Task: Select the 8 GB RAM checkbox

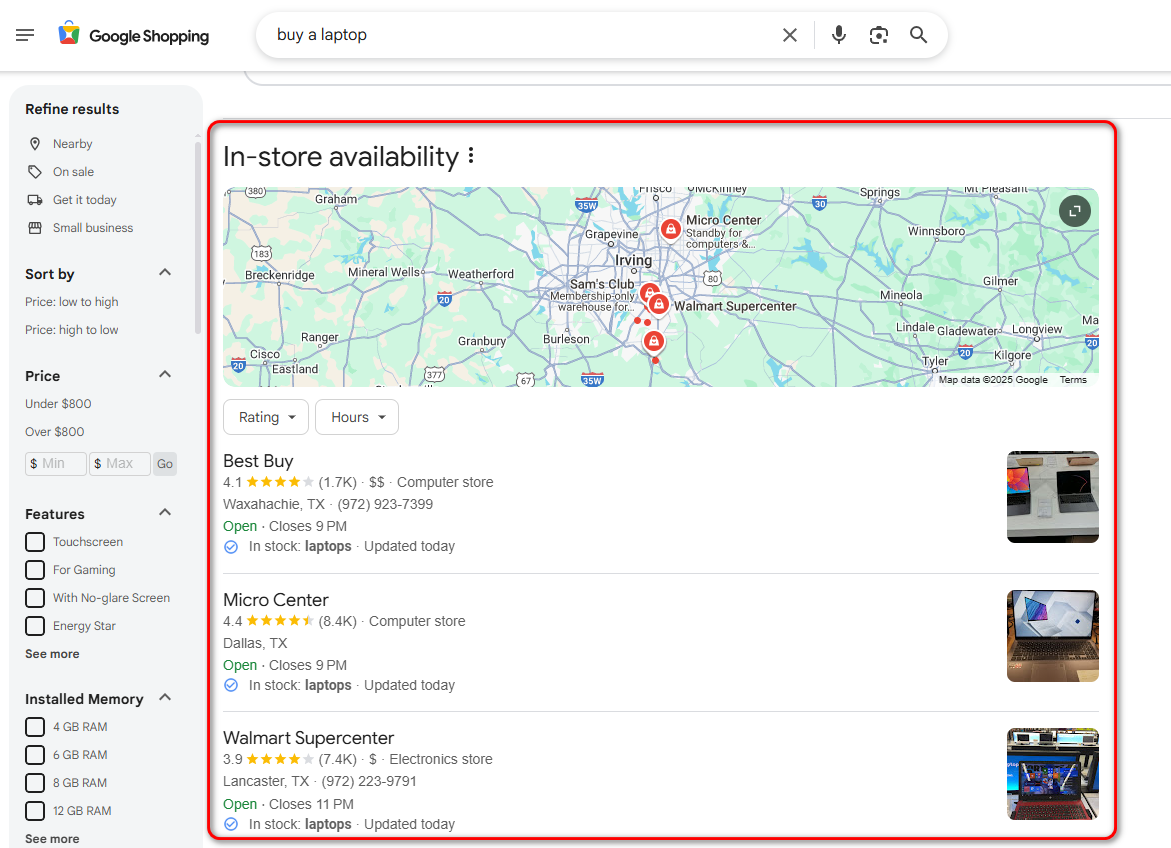Action: tap(35, 783)
